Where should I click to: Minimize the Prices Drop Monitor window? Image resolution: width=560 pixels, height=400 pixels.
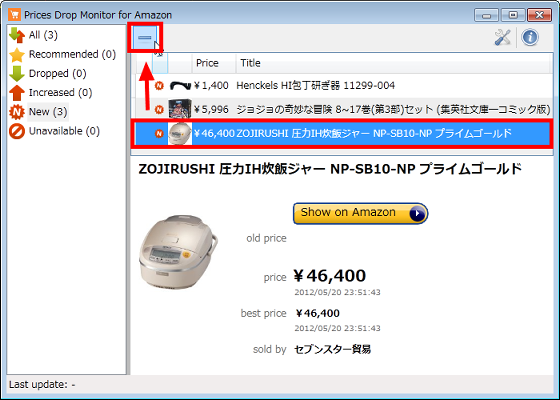click(486, 15)
